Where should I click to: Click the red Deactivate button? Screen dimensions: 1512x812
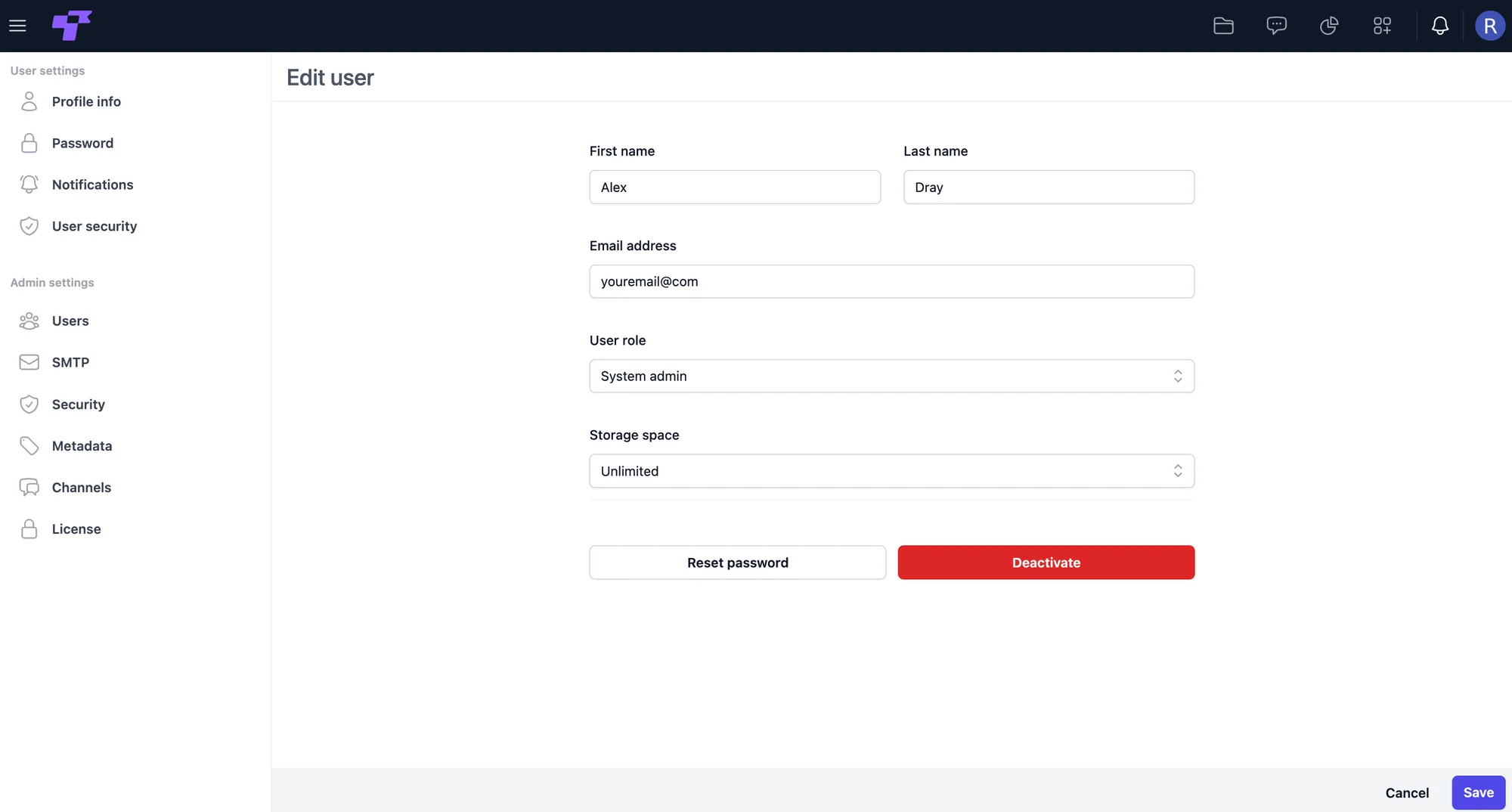point(1046,563)
